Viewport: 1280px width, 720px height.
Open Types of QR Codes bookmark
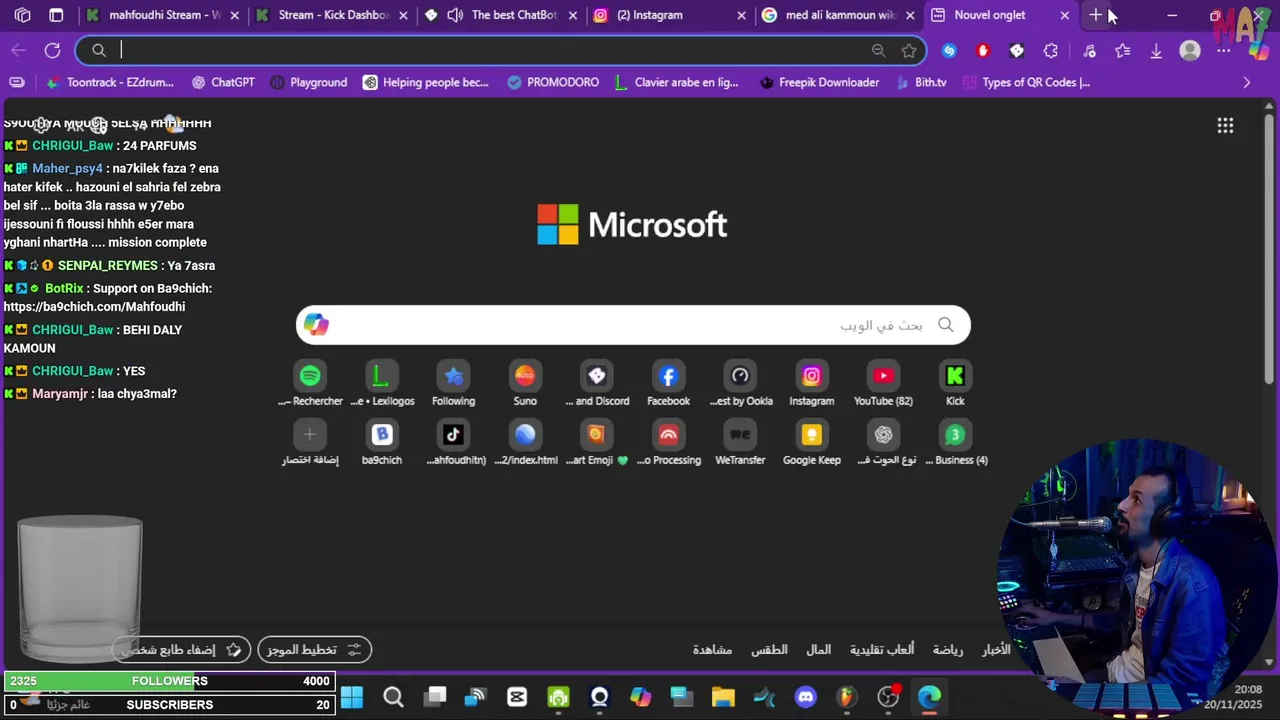[x=1026, y=82]
